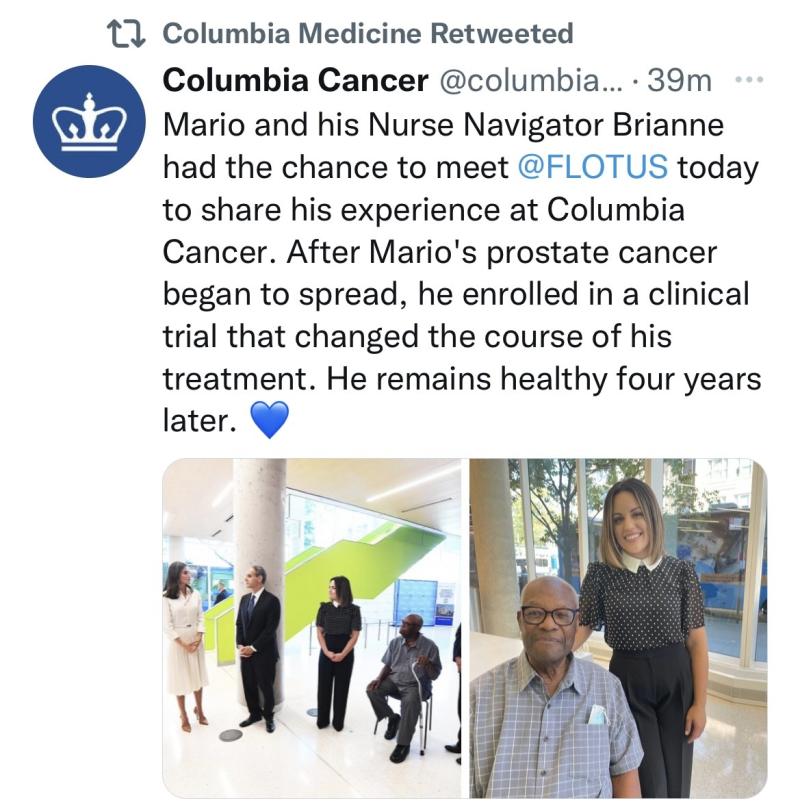Click the 'prostate cancer' phrase in tweet
The width and height of the screenshot is (800, 812).
602,253
